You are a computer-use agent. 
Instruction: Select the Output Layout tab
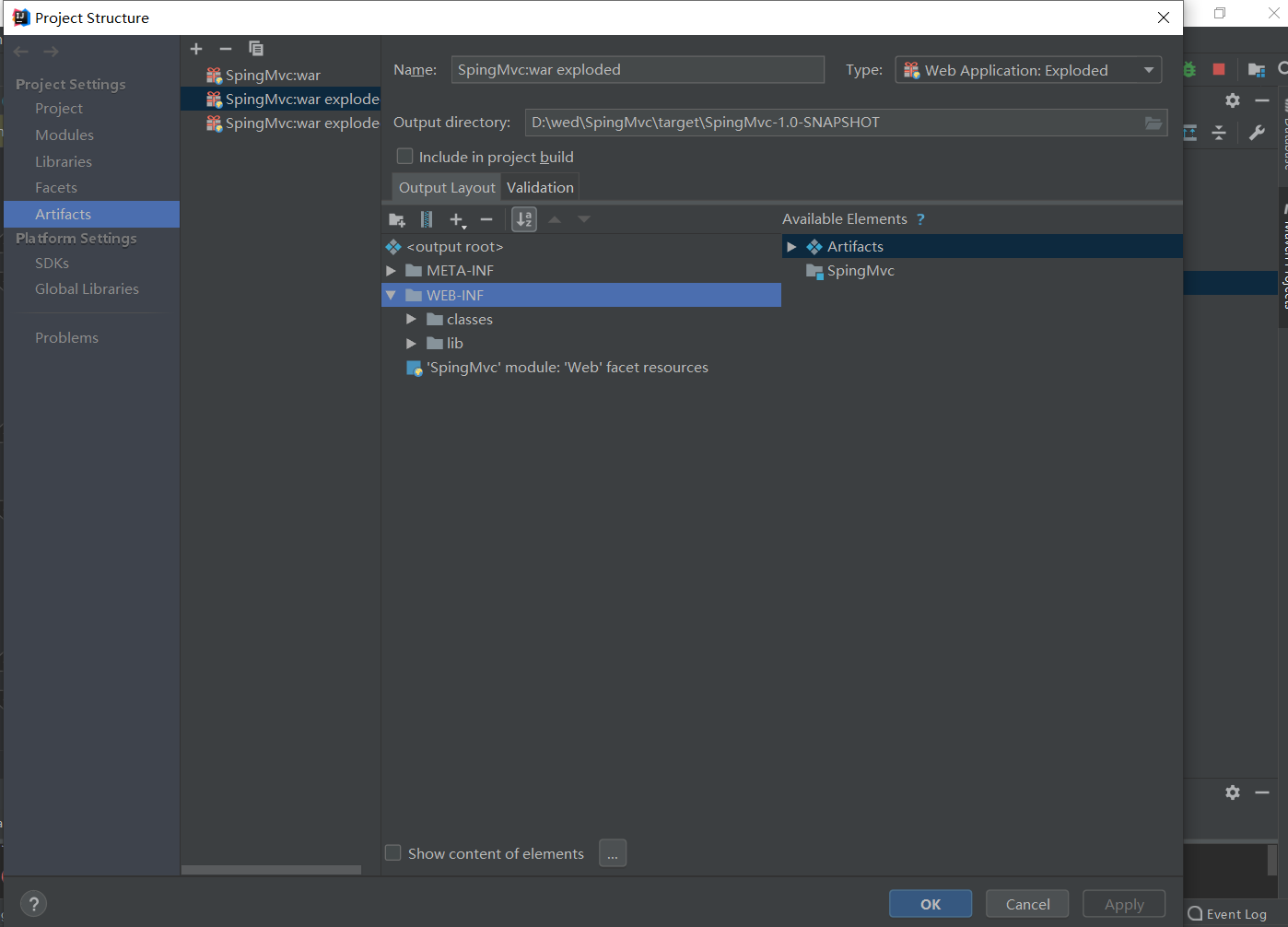[x=446, y=186]
